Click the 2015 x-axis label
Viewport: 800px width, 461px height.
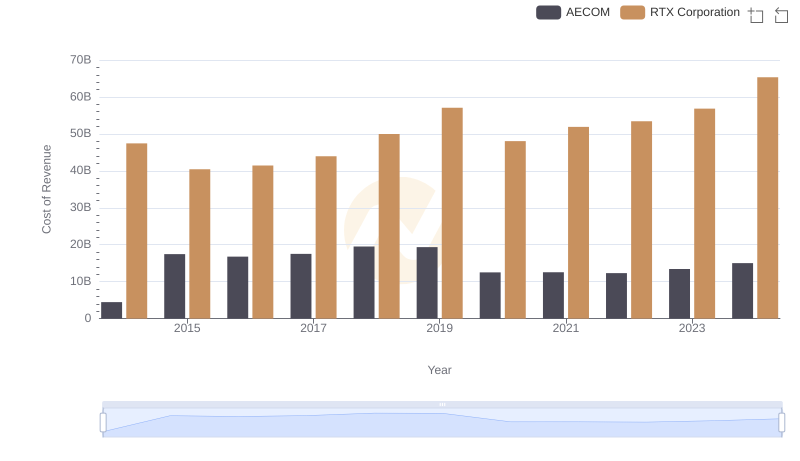(x=187, y=328)
